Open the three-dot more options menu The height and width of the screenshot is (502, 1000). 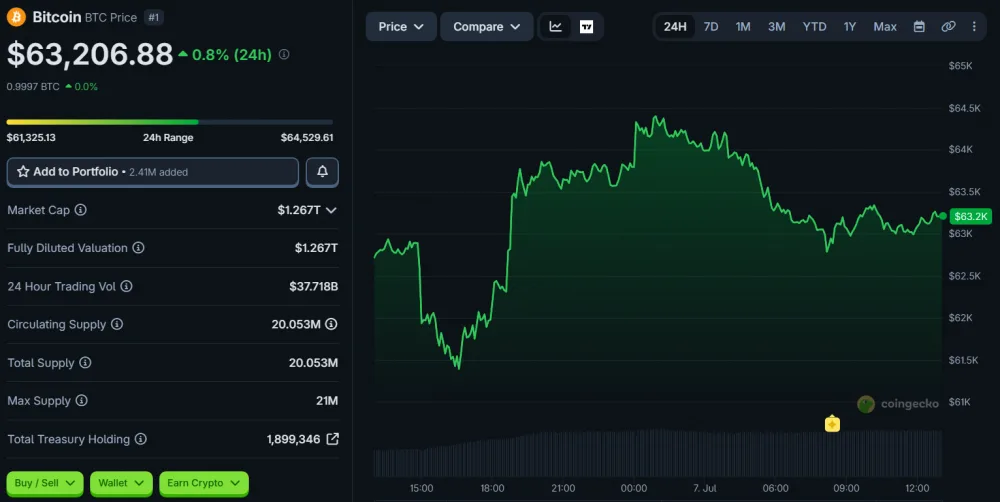point(974,27)
